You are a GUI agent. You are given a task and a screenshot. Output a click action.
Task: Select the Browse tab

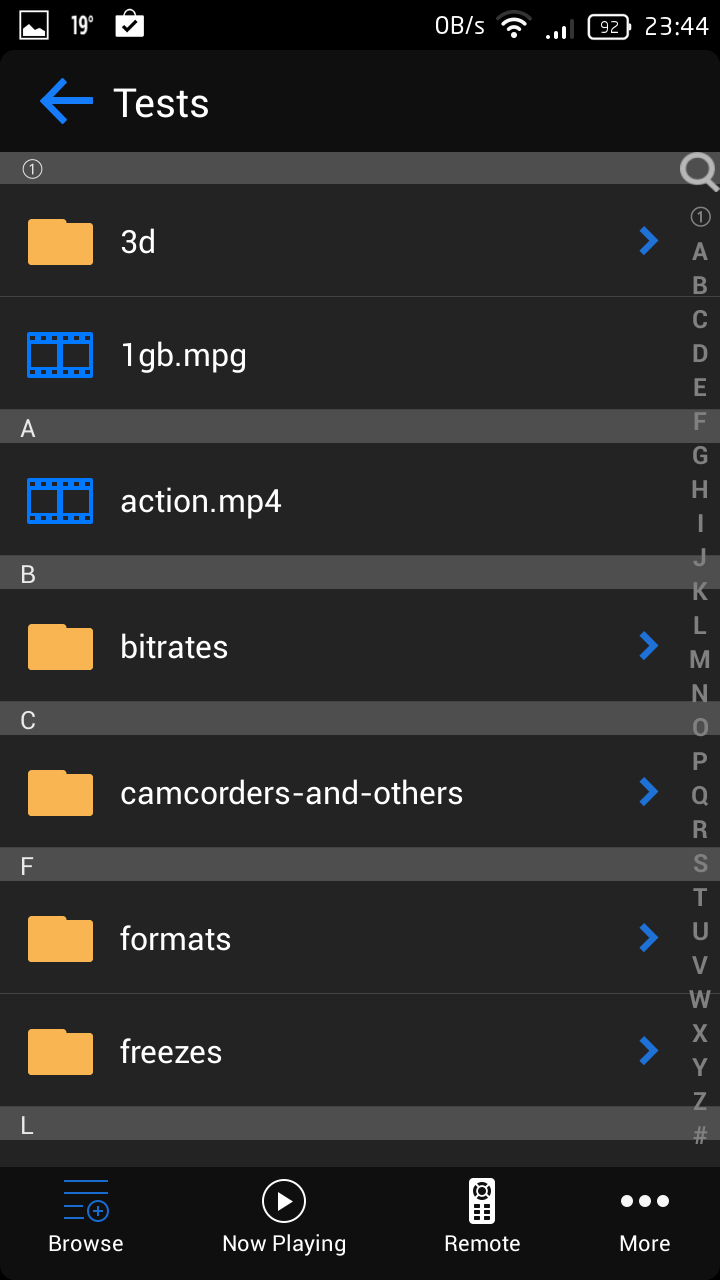86,1216
